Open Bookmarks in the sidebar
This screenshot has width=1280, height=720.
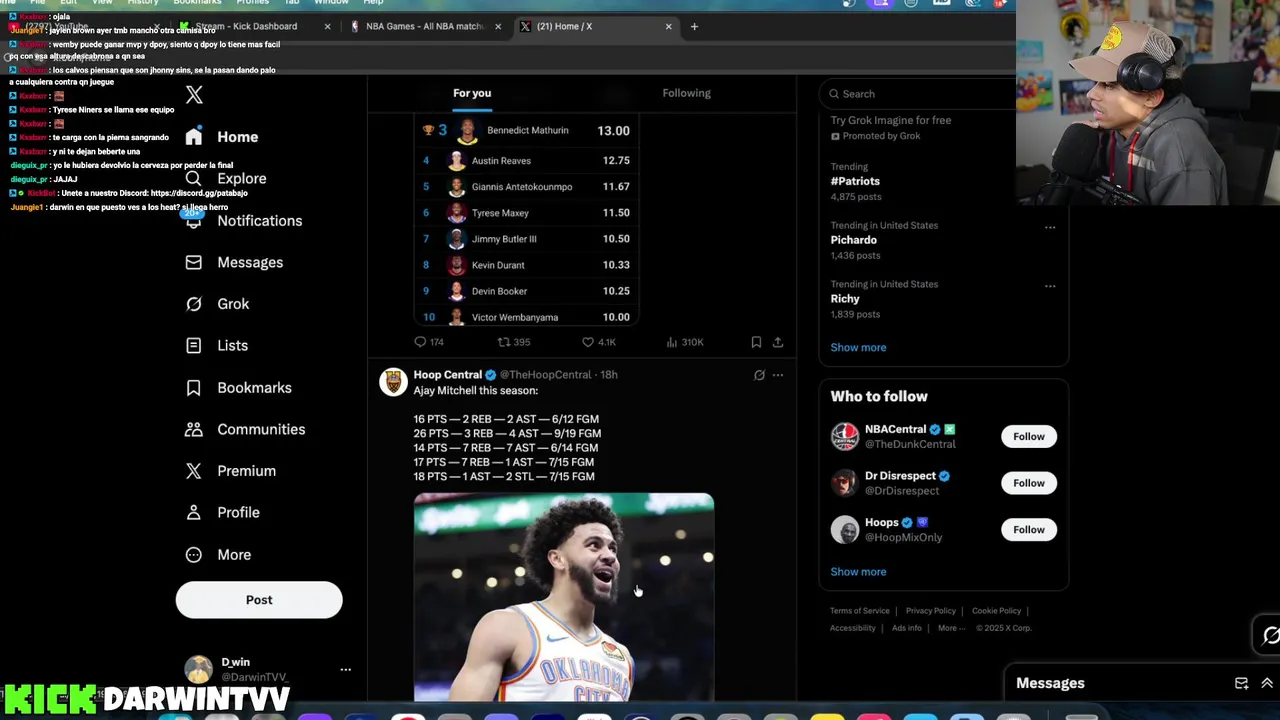point(239,388)
